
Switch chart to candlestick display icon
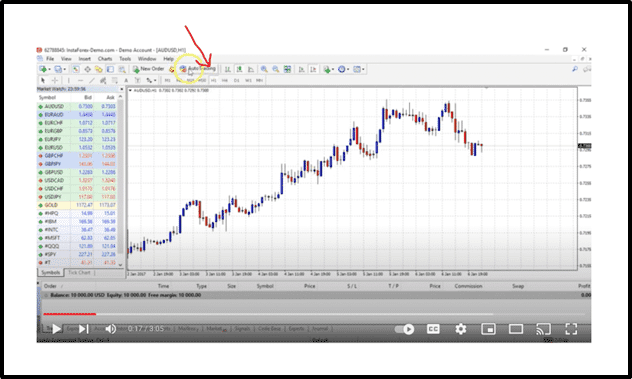click(239, 69)
